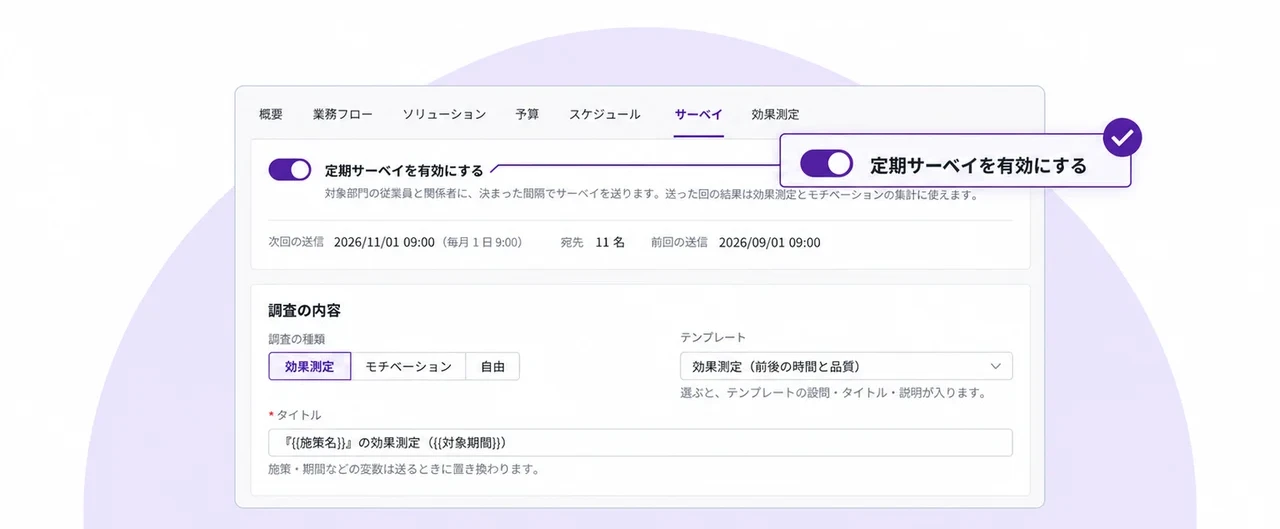
Task: Click the purple checkmark badge on callout
Action: click(1122, 138)
